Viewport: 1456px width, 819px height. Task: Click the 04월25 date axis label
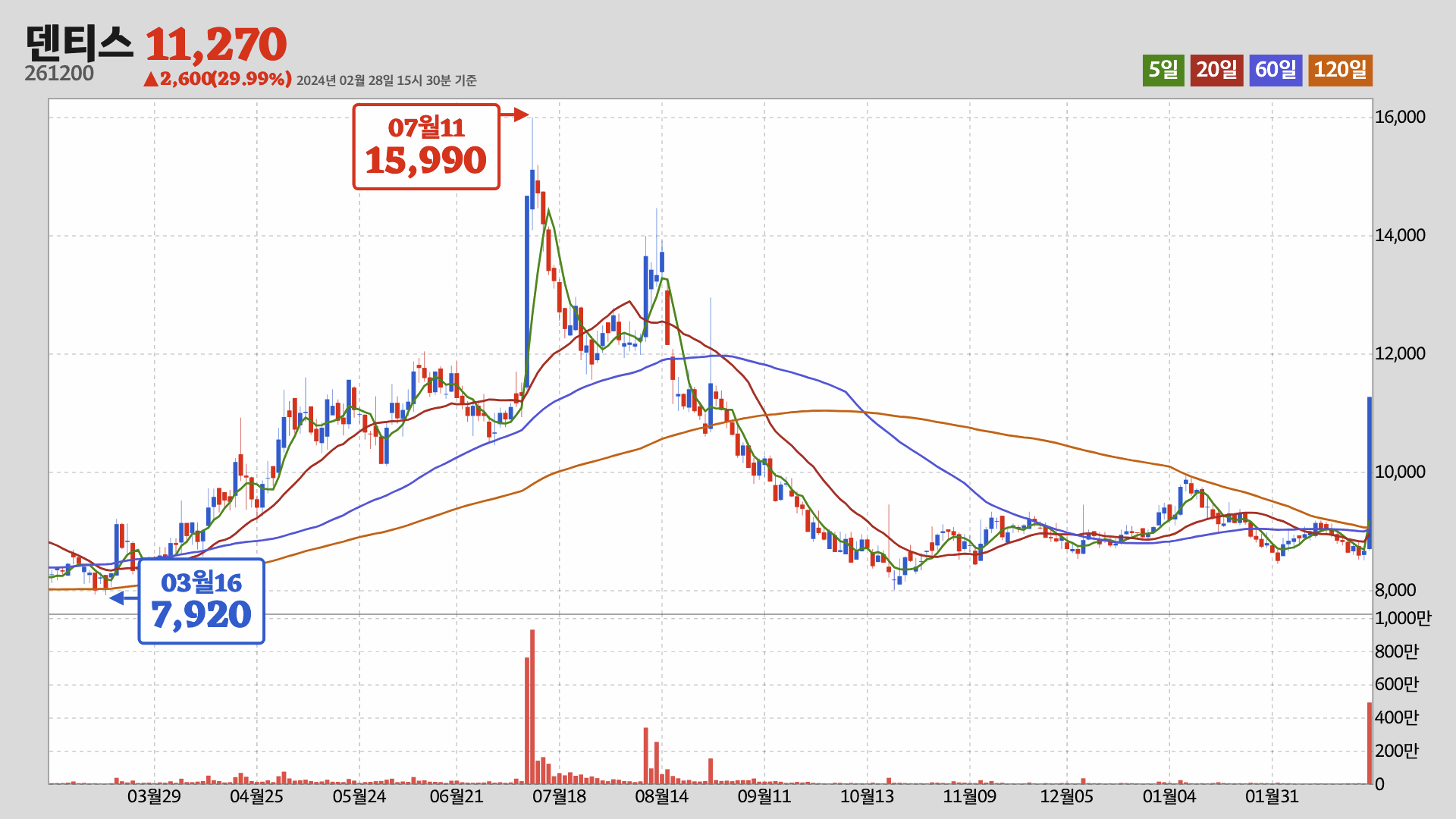tap(256, 796)
